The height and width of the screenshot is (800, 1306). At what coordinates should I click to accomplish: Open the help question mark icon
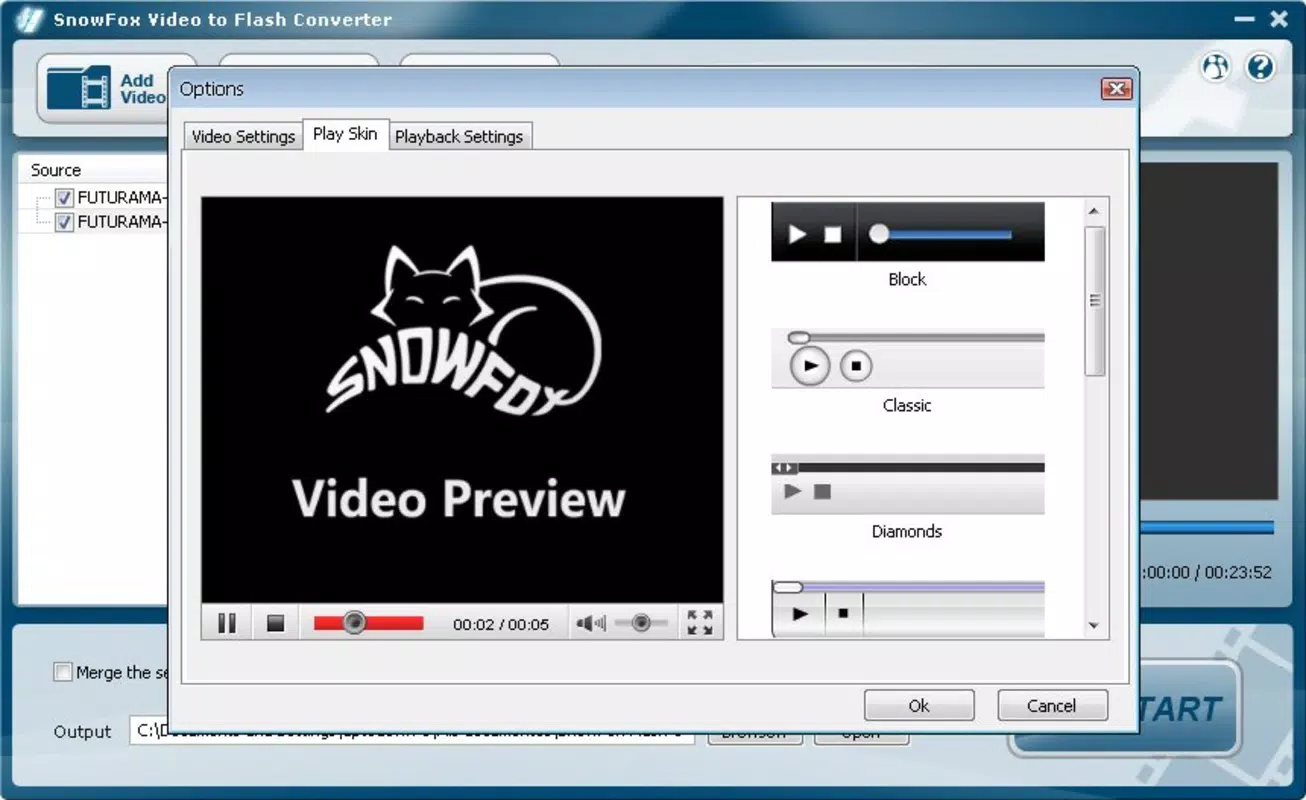click(x=1259, y=67)
